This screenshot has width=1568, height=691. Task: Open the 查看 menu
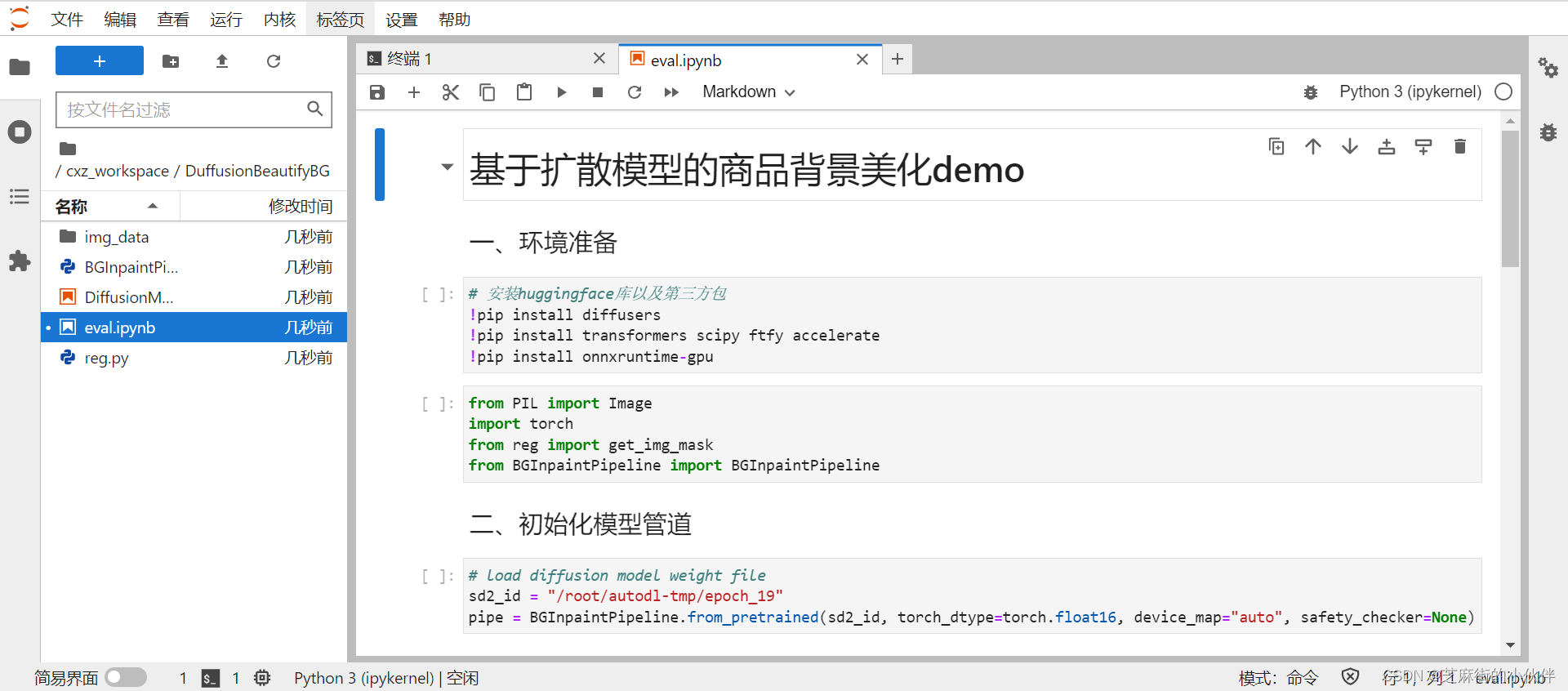pos(173,19)
